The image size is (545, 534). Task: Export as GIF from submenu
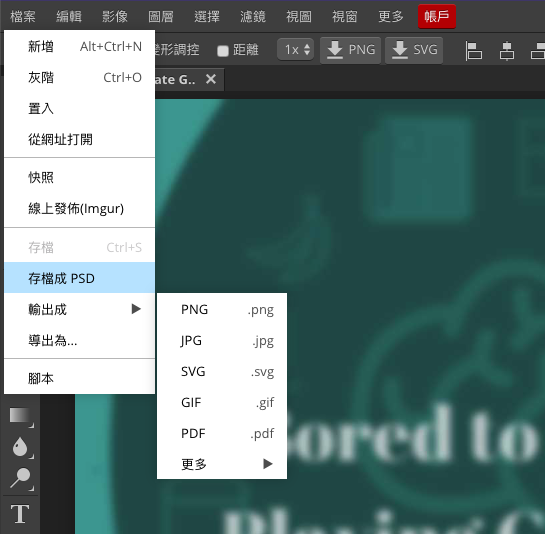(x=222, y=402)
